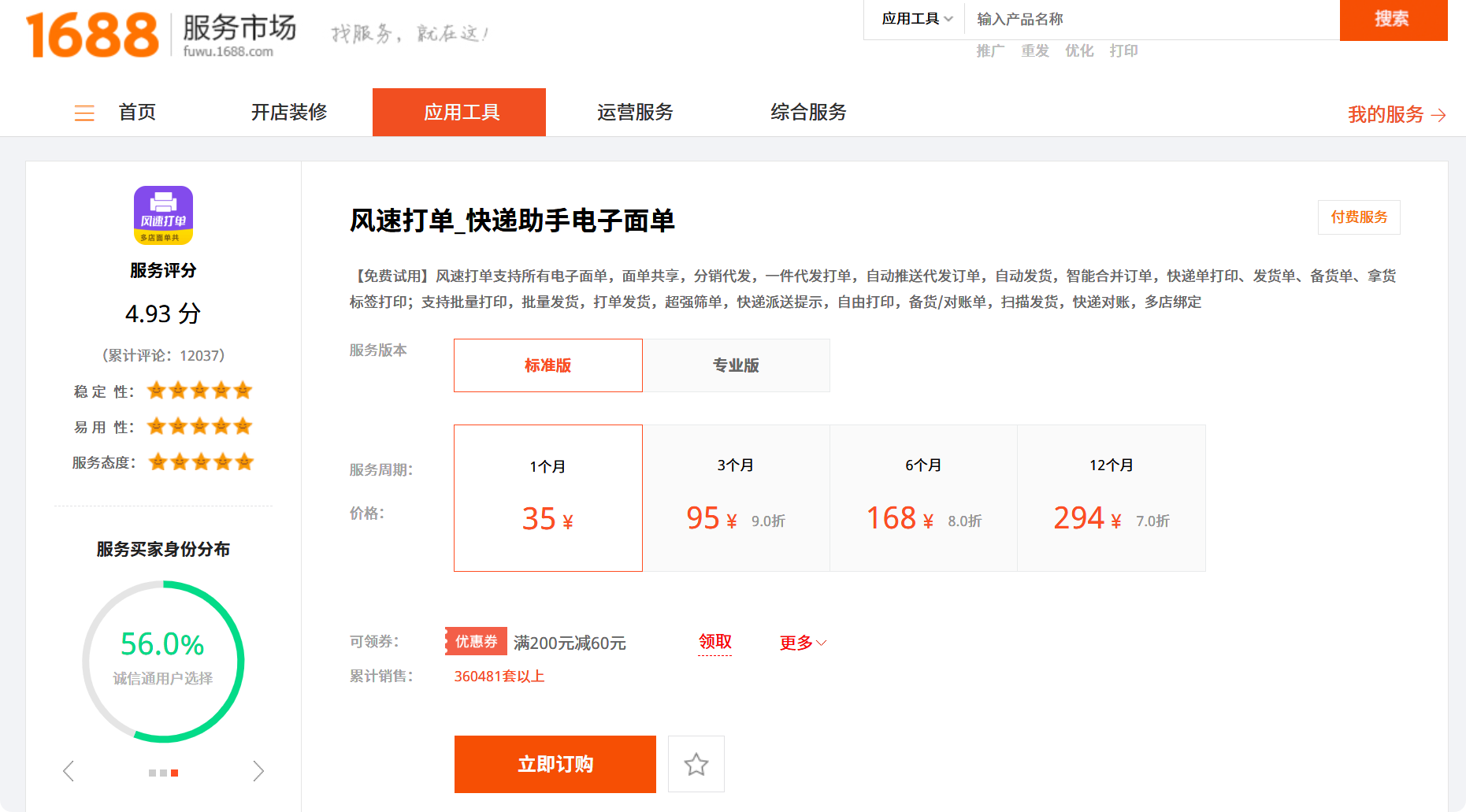Image resolution: width=1466 pixels, height=812 pixels.
Task: Choose the 6个月 168¥ period
Action: click(924, 498)
